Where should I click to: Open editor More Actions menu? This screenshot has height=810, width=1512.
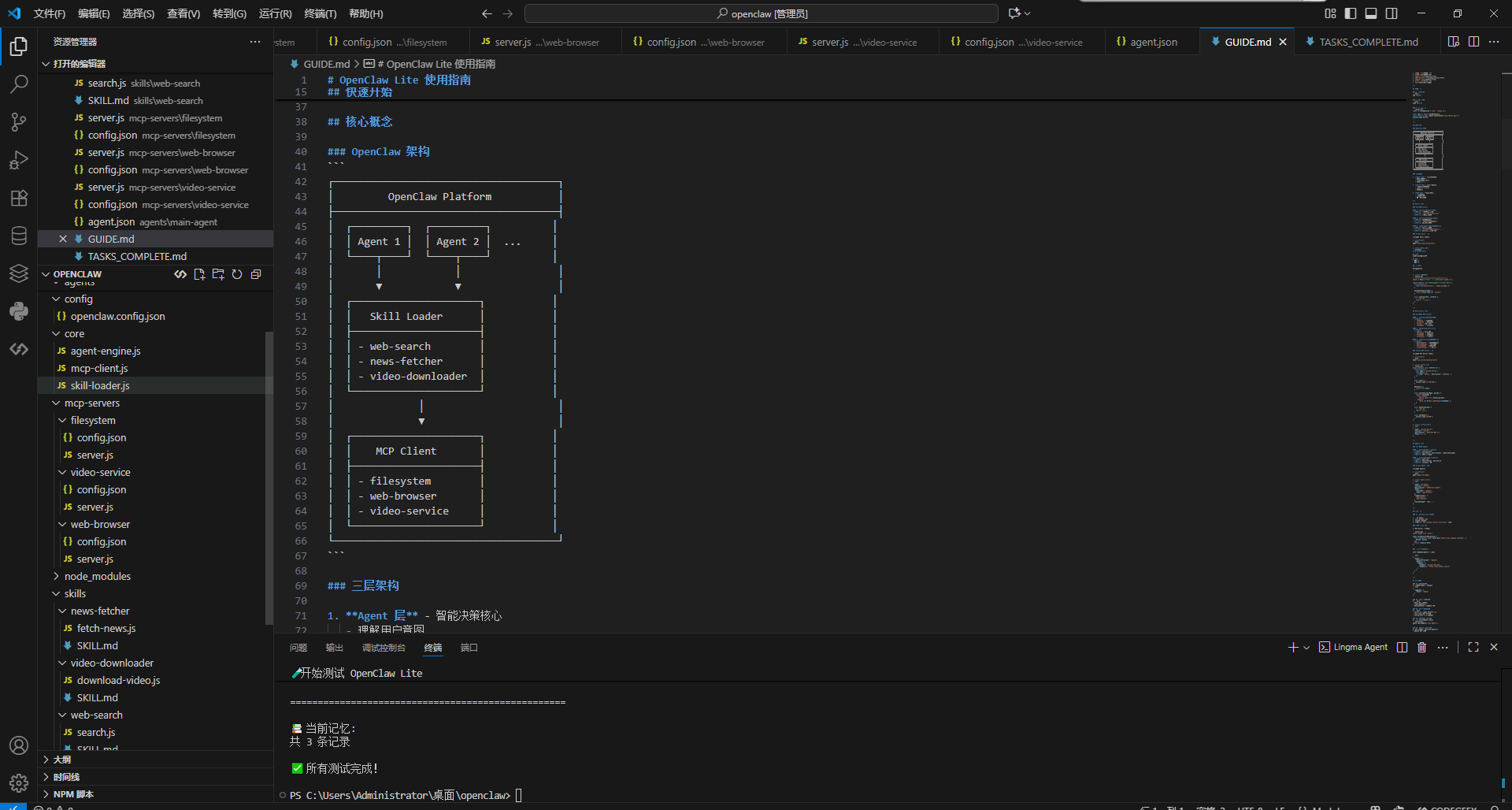click(1494, 42)
